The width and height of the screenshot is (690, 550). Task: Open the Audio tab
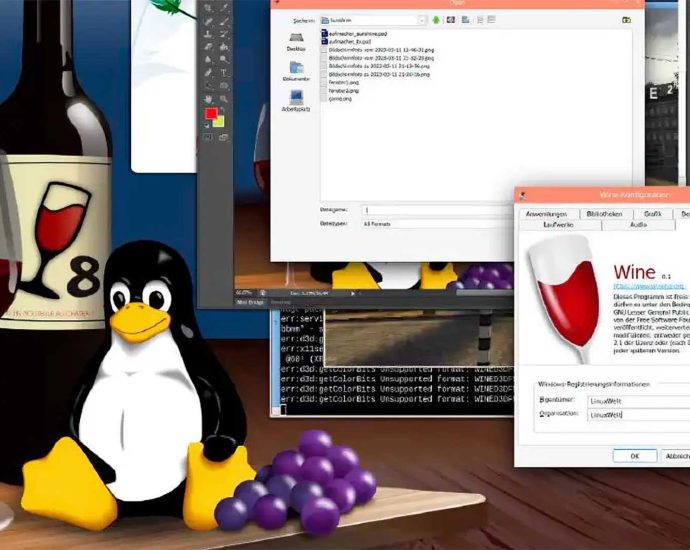point(639,225)
